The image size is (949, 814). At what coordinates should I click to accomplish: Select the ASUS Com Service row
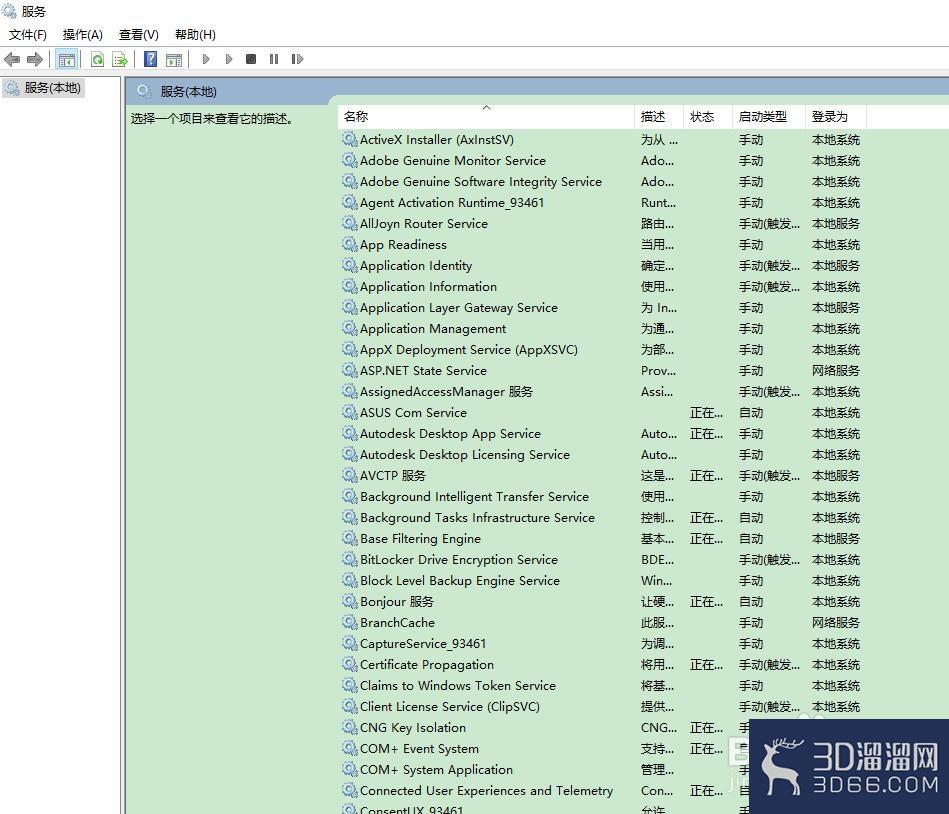413,413
